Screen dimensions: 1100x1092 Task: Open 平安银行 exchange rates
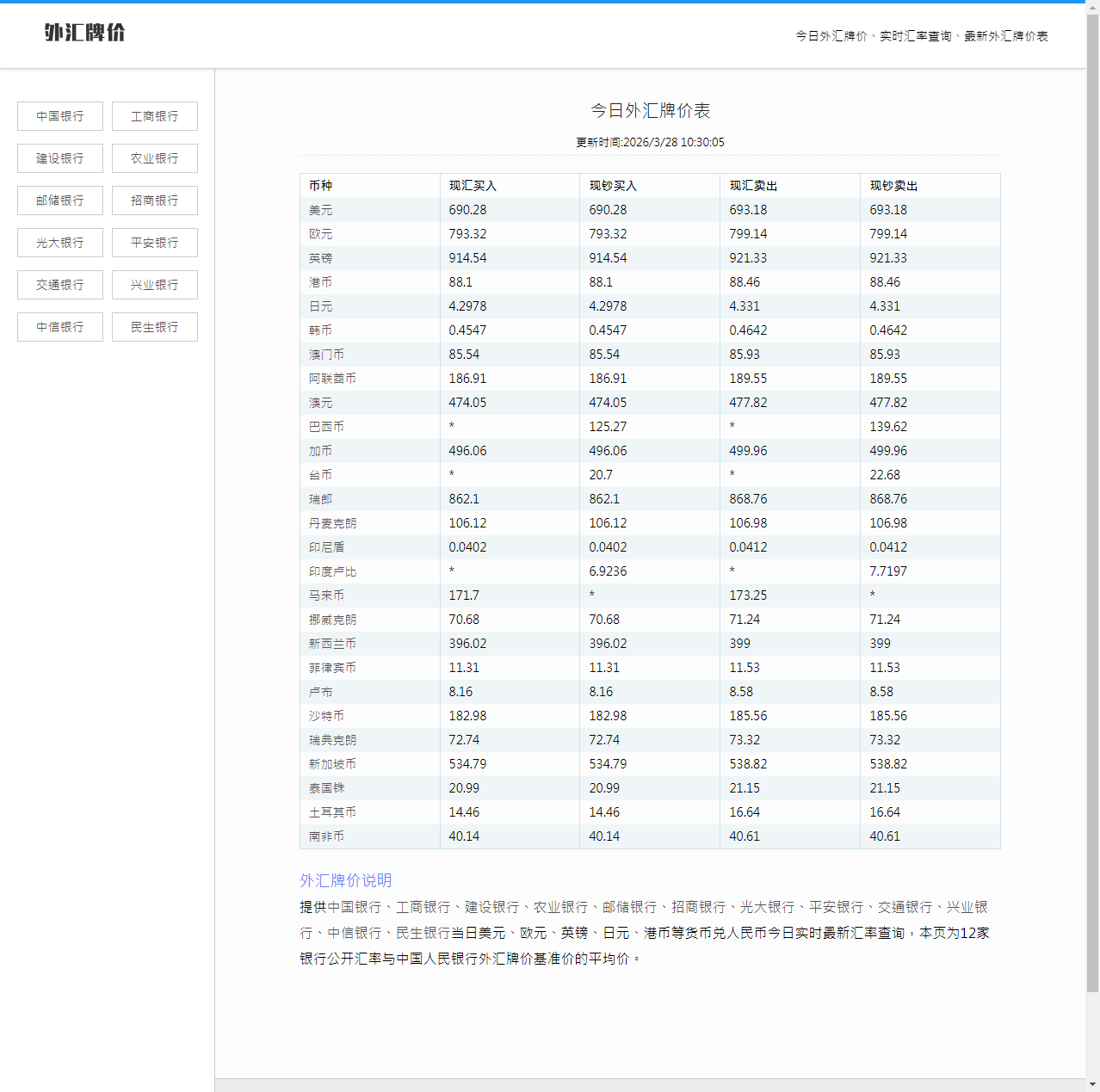click(155, 243)
